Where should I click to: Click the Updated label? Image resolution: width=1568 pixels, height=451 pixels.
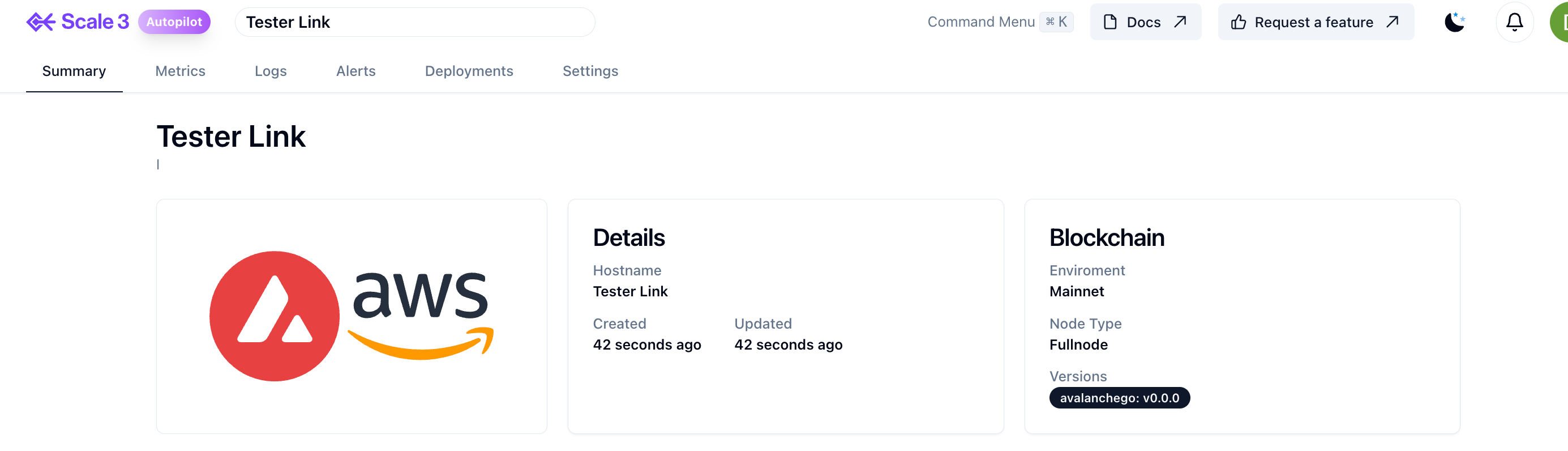click(762, 324)
